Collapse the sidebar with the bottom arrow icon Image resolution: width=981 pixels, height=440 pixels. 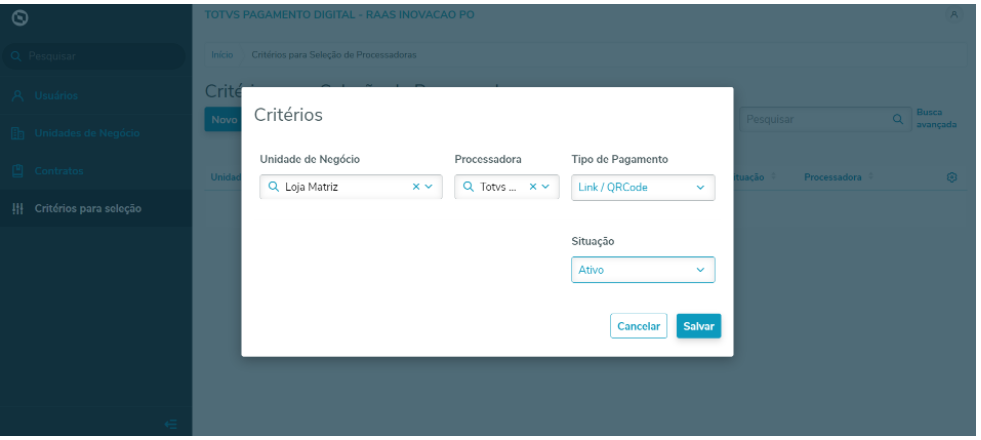point(171,424)
